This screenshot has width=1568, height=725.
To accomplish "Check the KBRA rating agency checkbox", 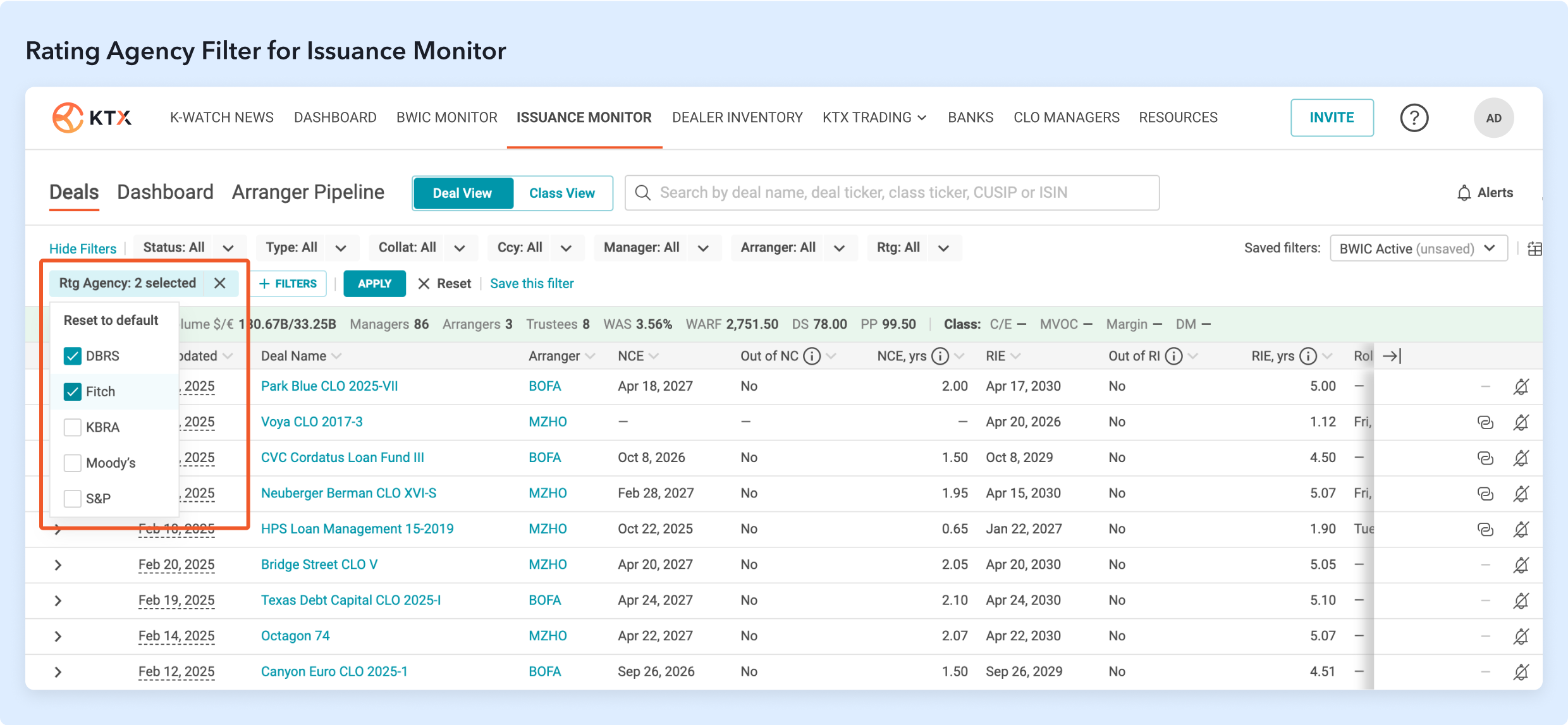I will click(x=73, y=427).
